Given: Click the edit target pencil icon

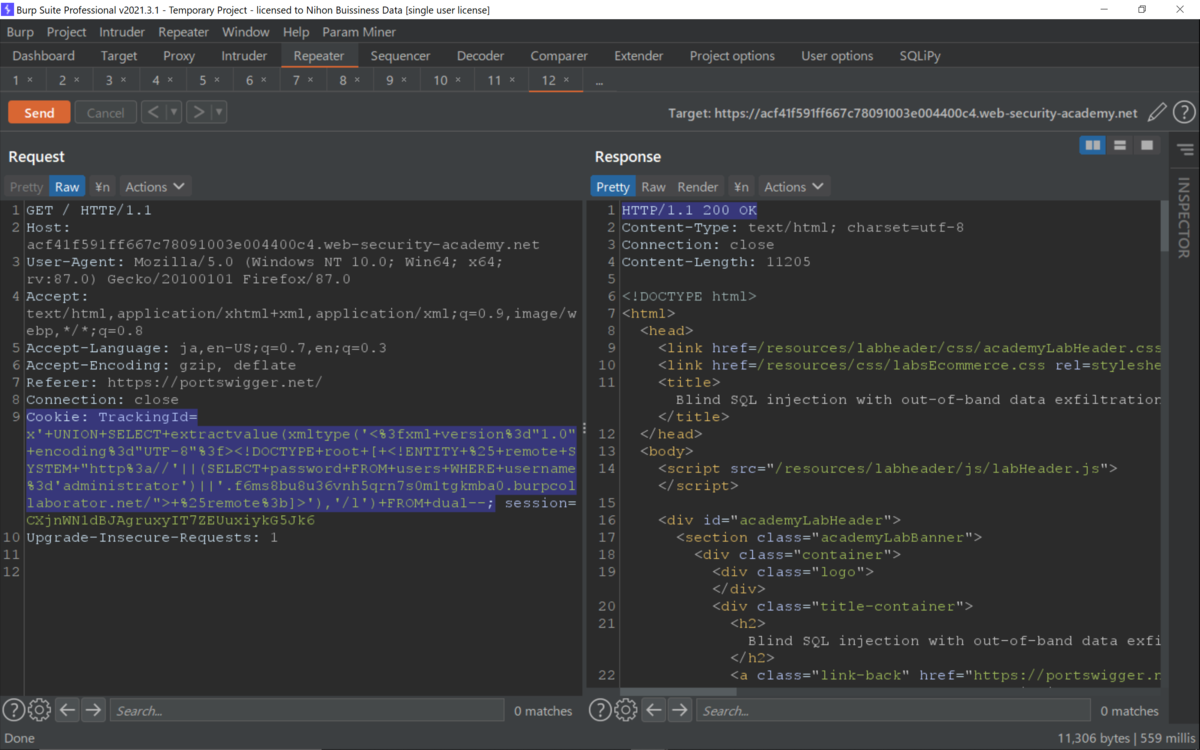Looking at the screenshot, I should coord(1157,113).
